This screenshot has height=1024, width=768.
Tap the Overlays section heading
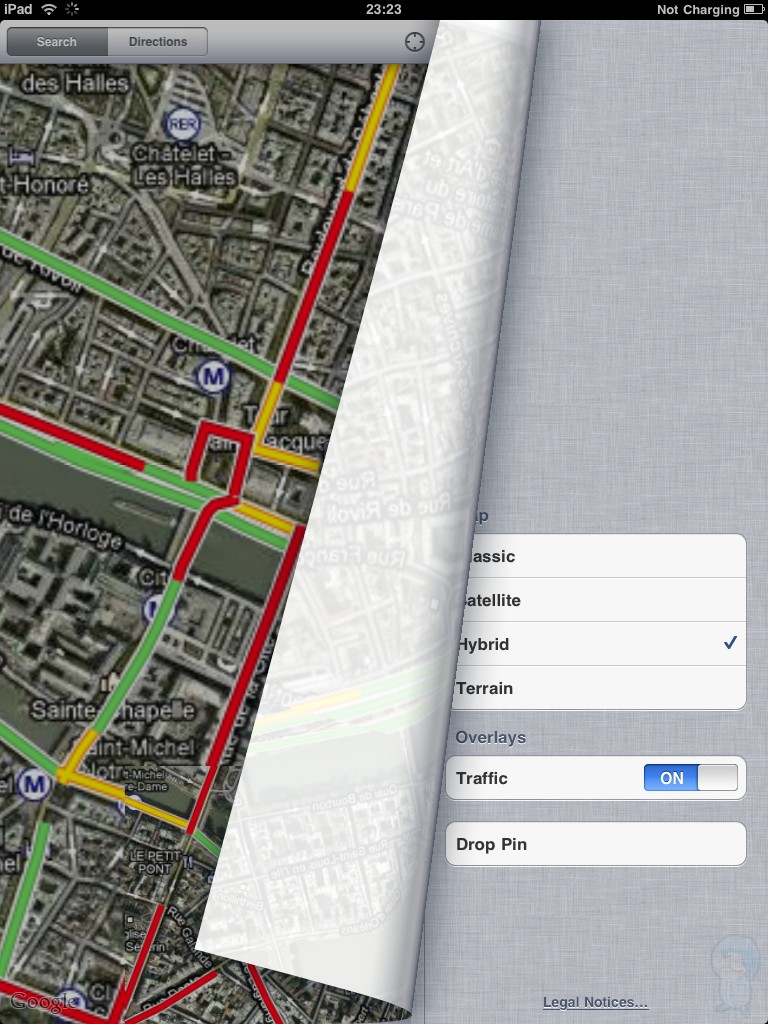click(490, 737)
